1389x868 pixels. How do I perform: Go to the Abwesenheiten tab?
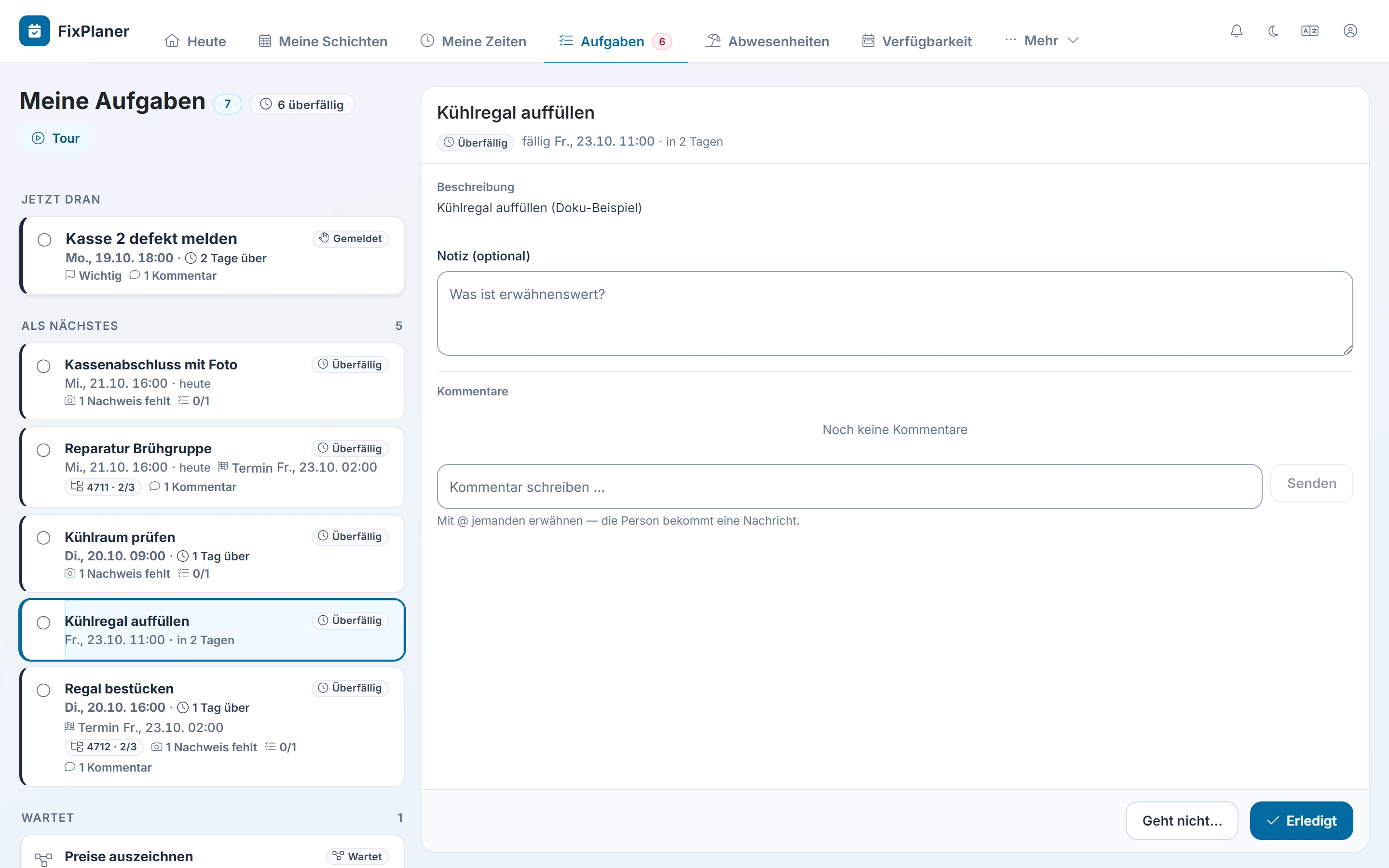[767, 41]
